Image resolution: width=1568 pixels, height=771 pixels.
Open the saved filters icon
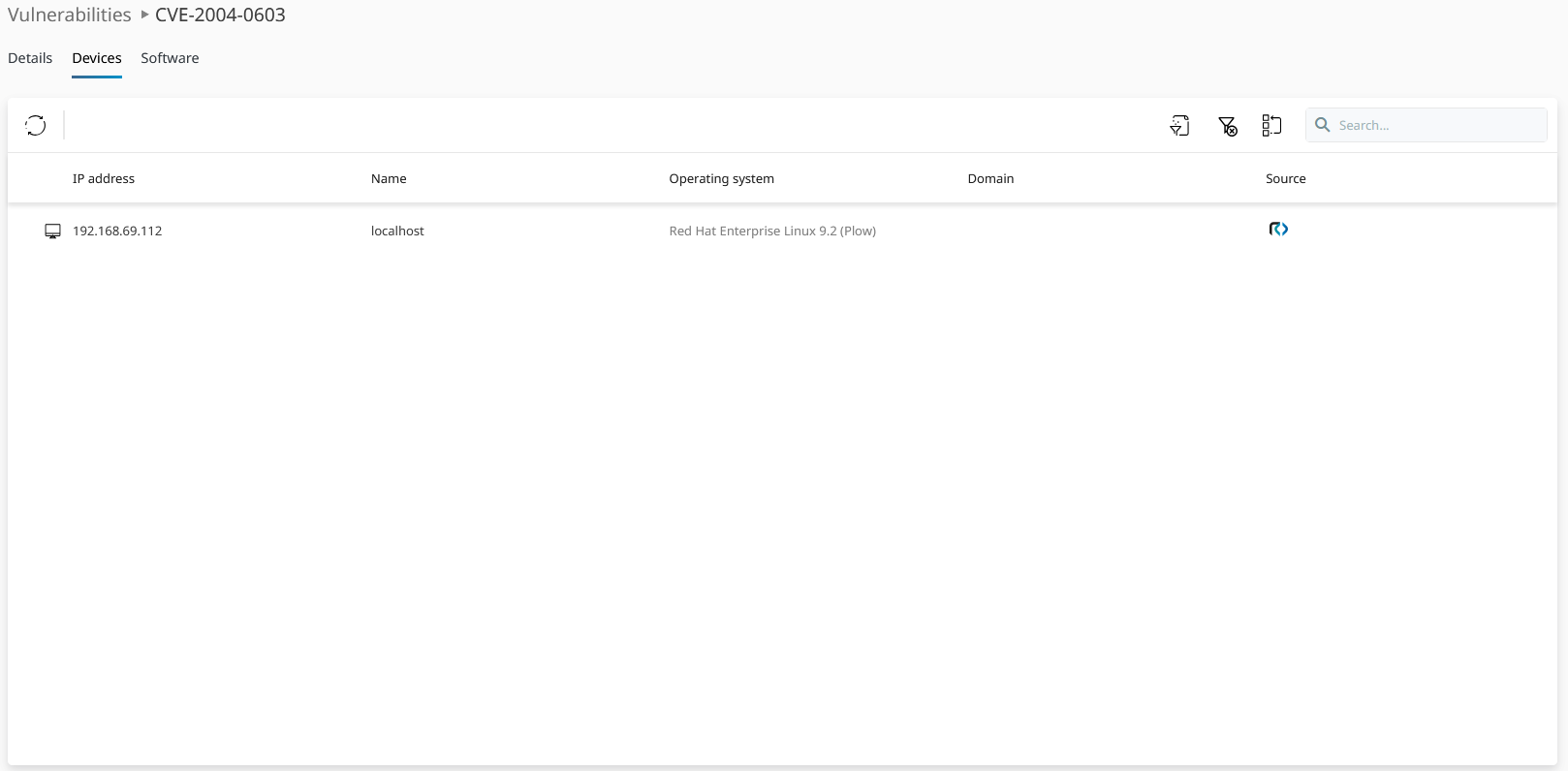coord(1179,125)
